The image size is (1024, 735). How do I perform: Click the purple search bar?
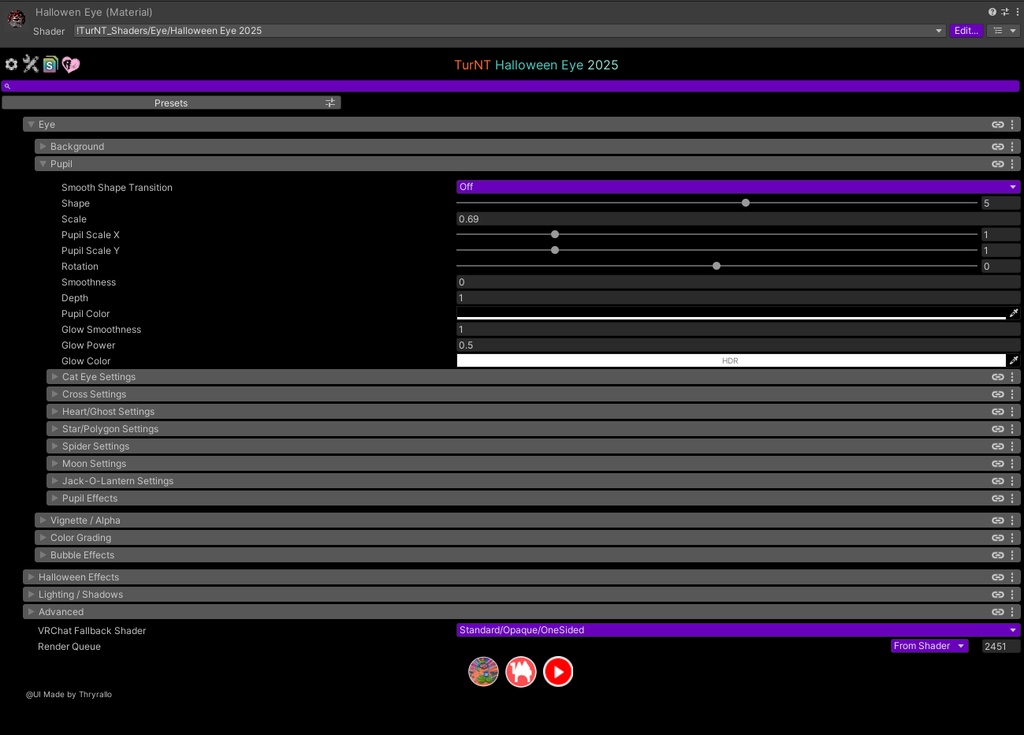tap(510, 86)
